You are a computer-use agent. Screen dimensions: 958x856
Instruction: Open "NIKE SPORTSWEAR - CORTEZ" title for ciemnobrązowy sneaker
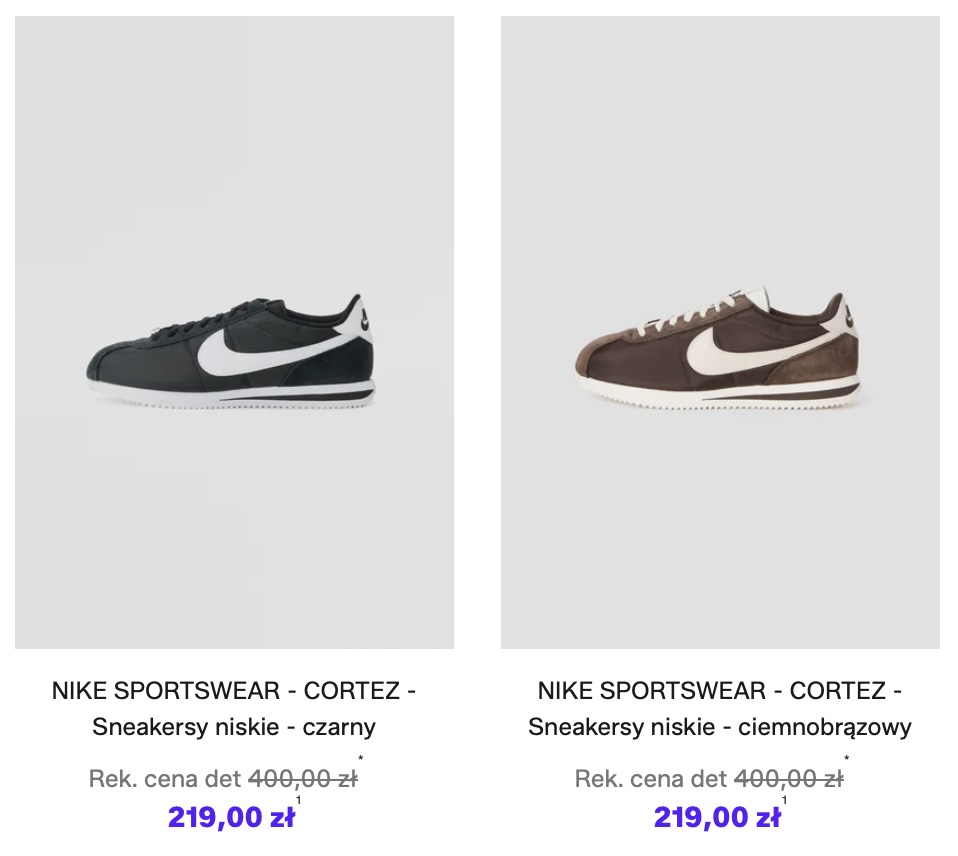720,691
